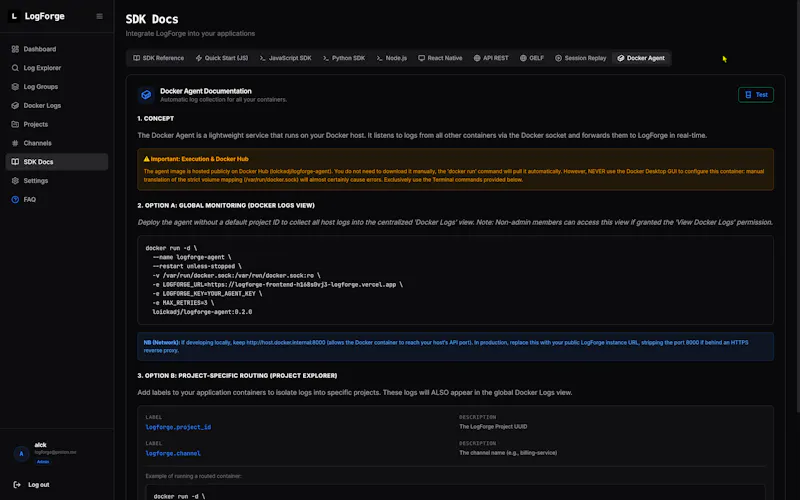Click the Docker Agent Documentation cube icon
This screenshot has height=500, width=800.
146,95
